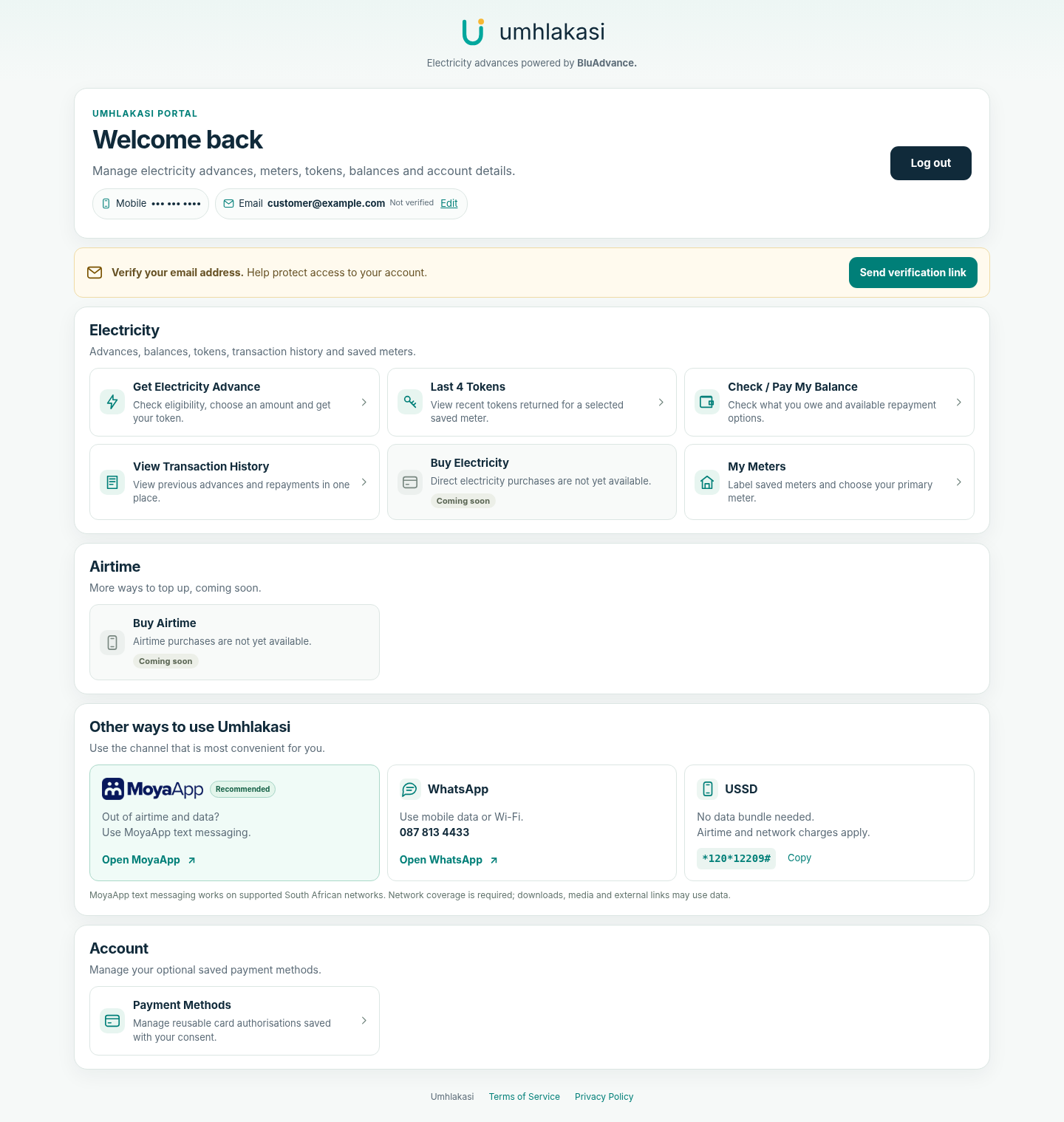
Task: Click the house icon for My Meters
Action: pyautogui.click(x=707, y=482)
